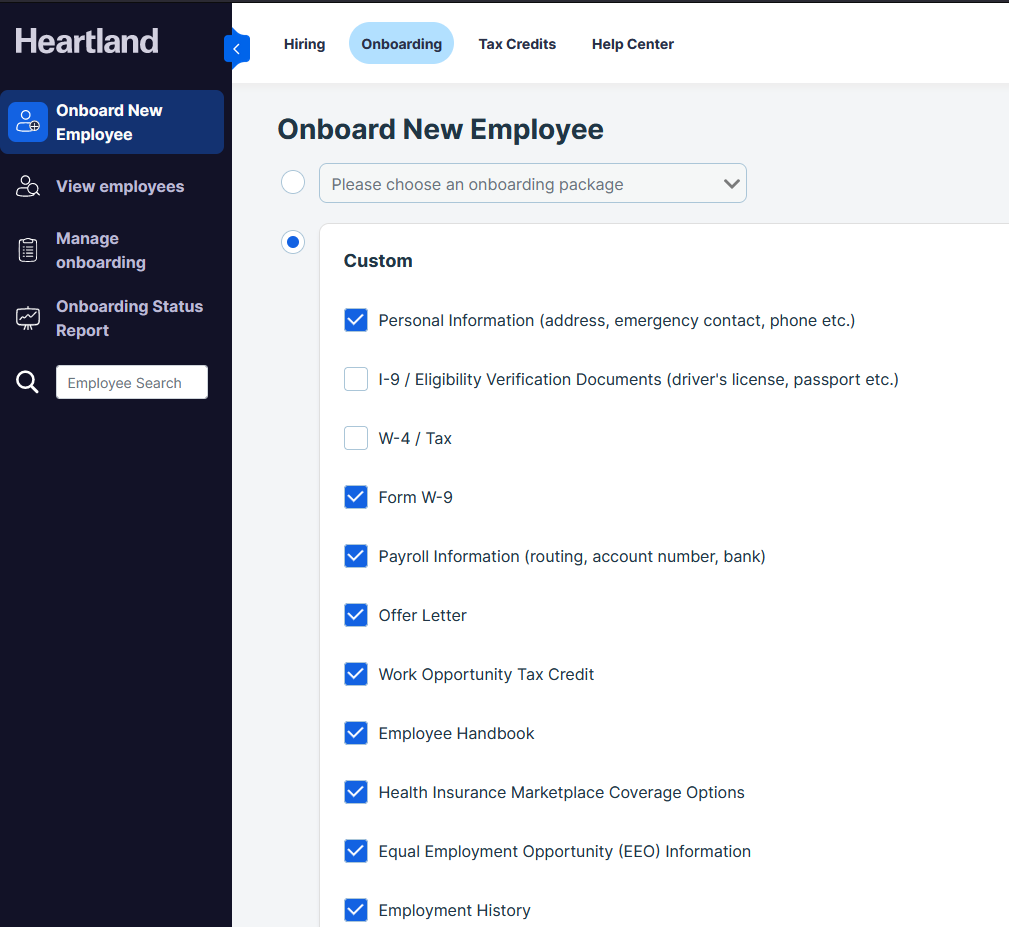
Task: Uncheck the Personal Information checkbox
Action: pyautogui.click(x=356, y=320)
